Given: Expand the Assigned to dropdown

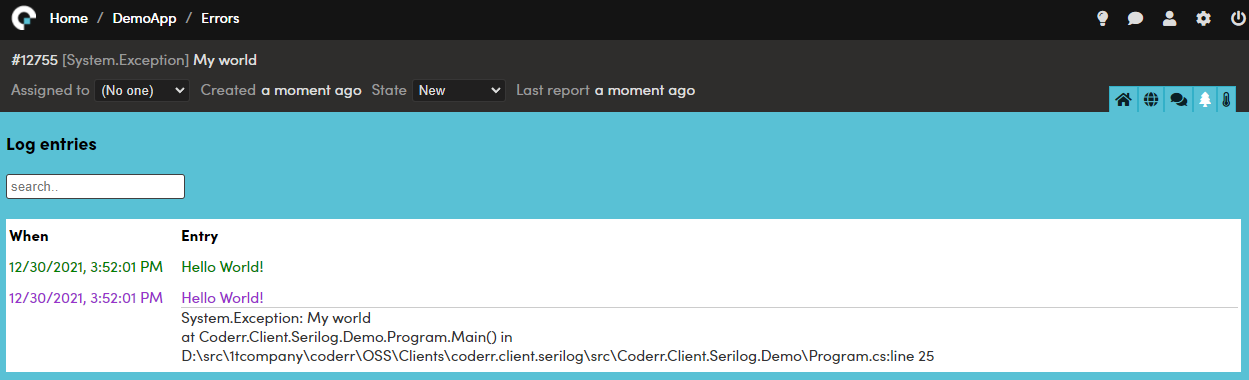Looking at the screenshot, I should click(142, 90).
